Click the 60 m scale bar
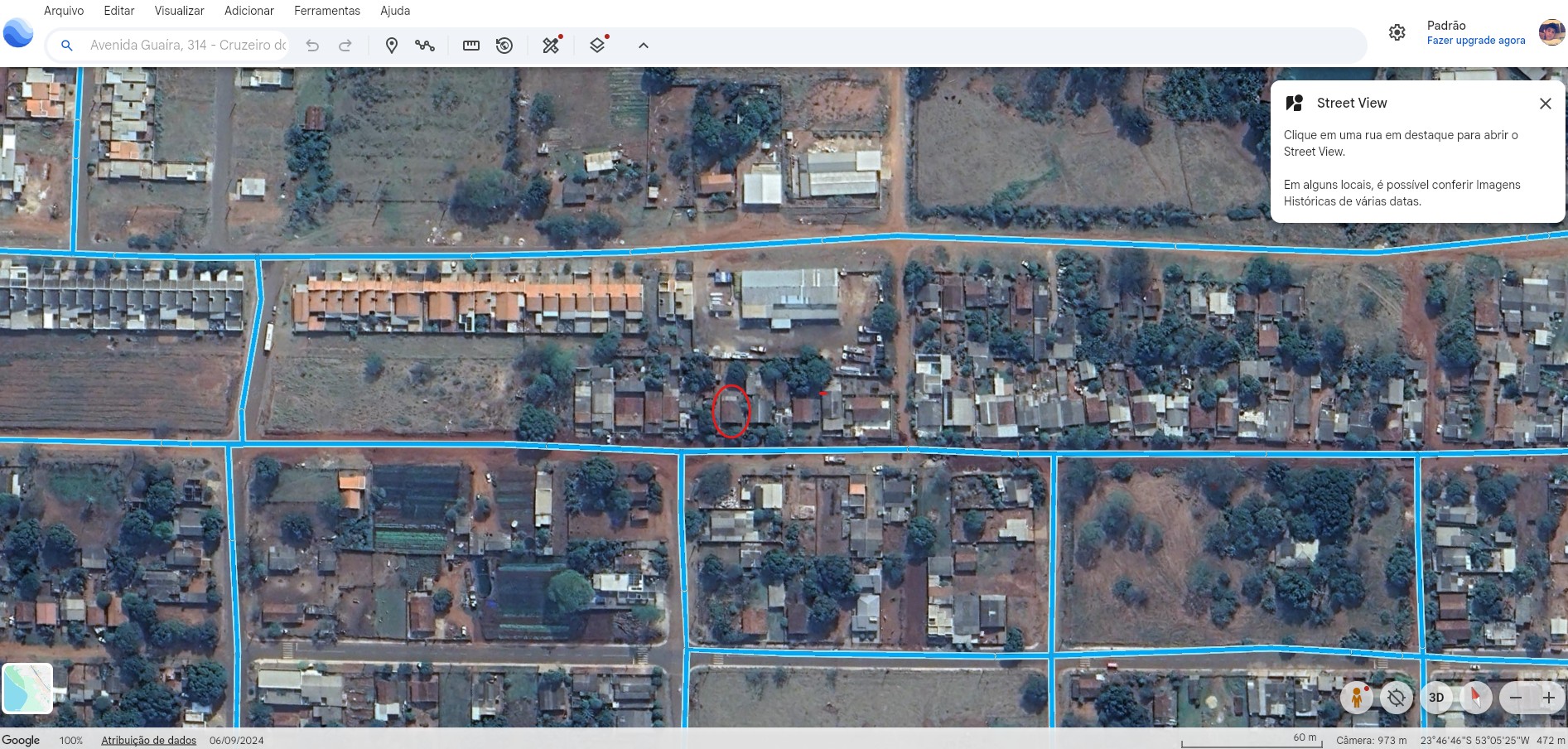This screenshot has width=1568, height=749. point(1252,740)
